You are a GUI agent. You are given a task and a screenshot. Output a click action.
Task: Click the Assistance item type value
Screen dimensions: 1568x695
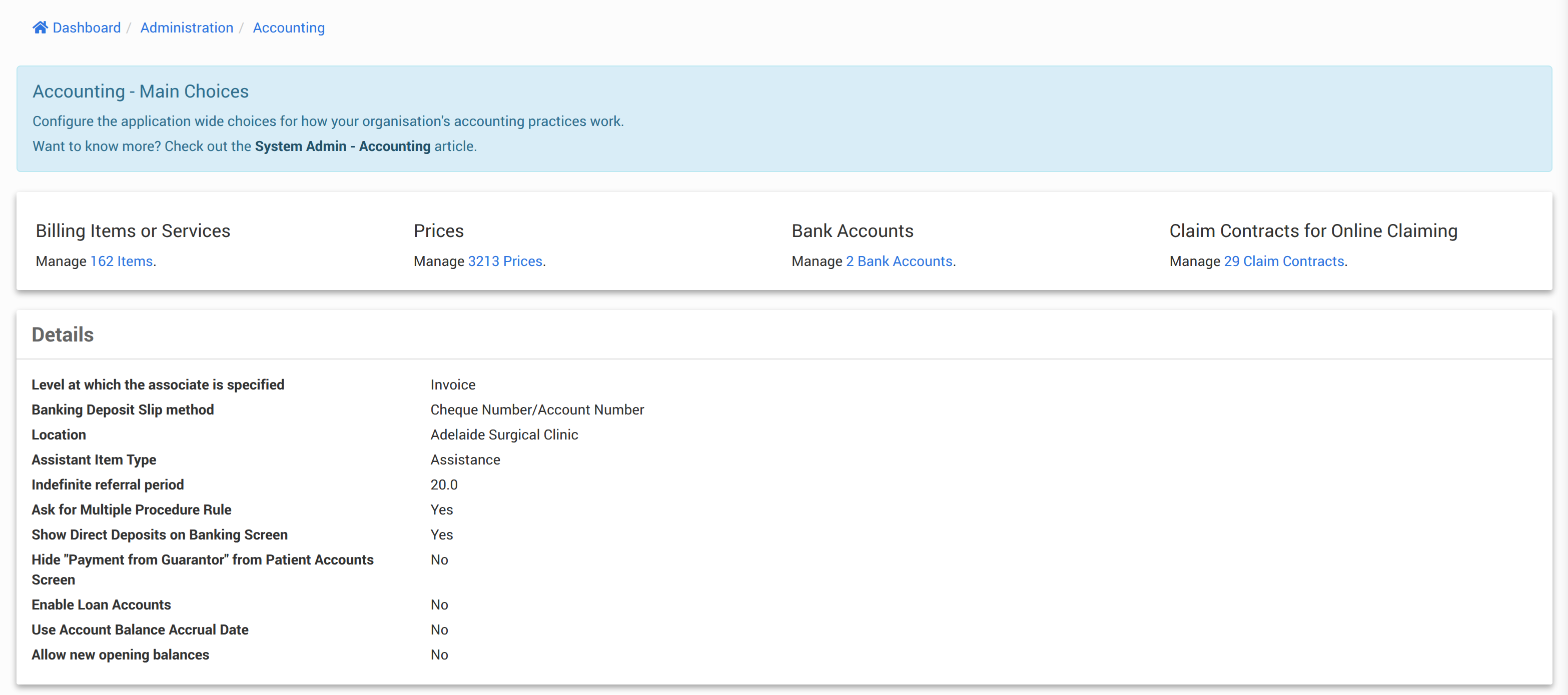point(465,460)
